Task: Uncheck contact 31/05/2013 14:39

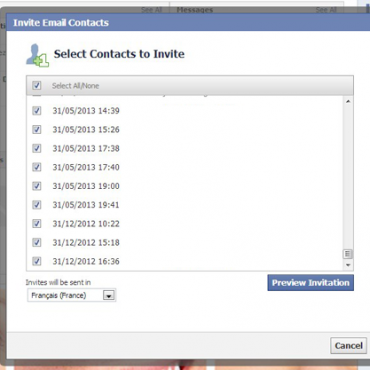Action: [x=37, y=111]
